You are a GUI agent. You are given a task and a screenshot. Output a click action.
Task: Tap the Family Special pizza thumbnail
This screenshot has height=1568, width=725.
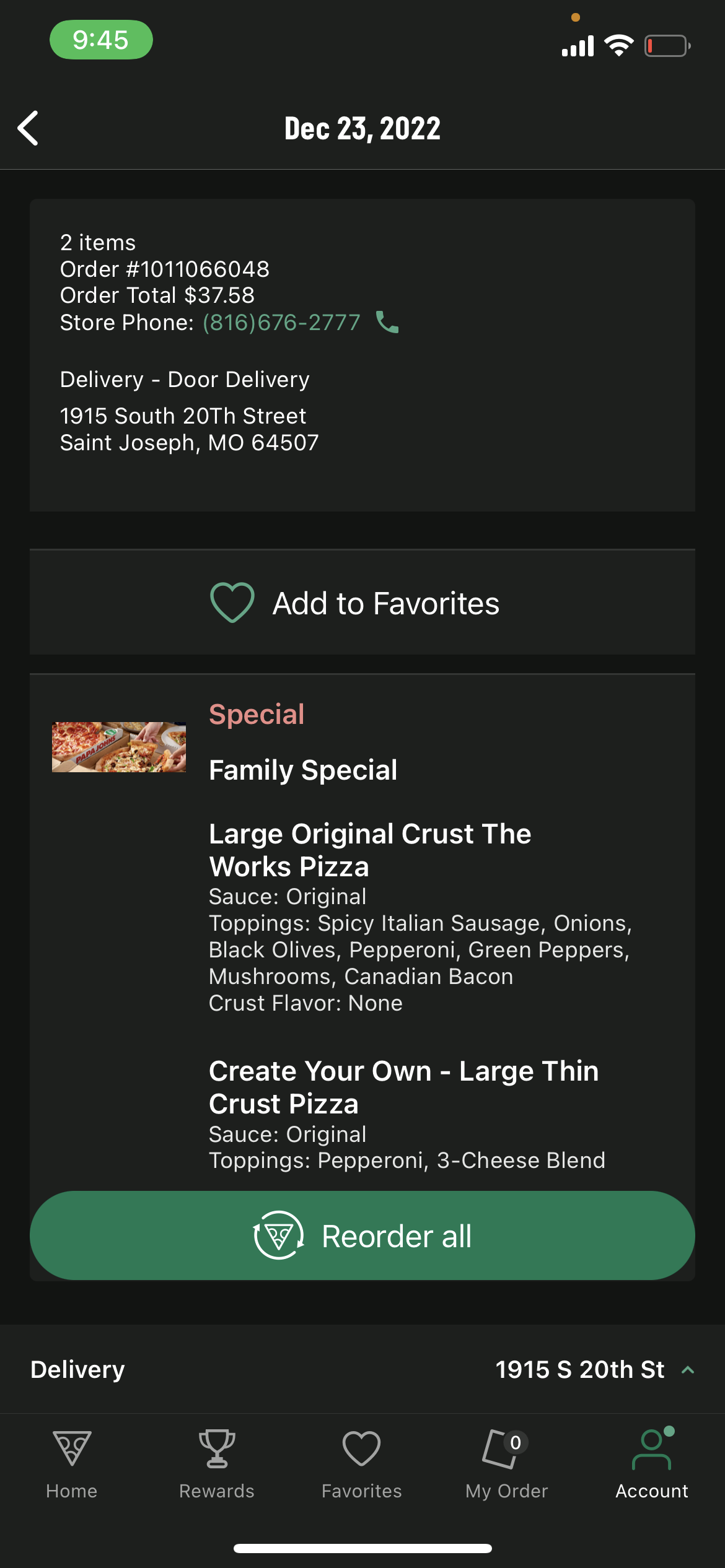point(119,747)
